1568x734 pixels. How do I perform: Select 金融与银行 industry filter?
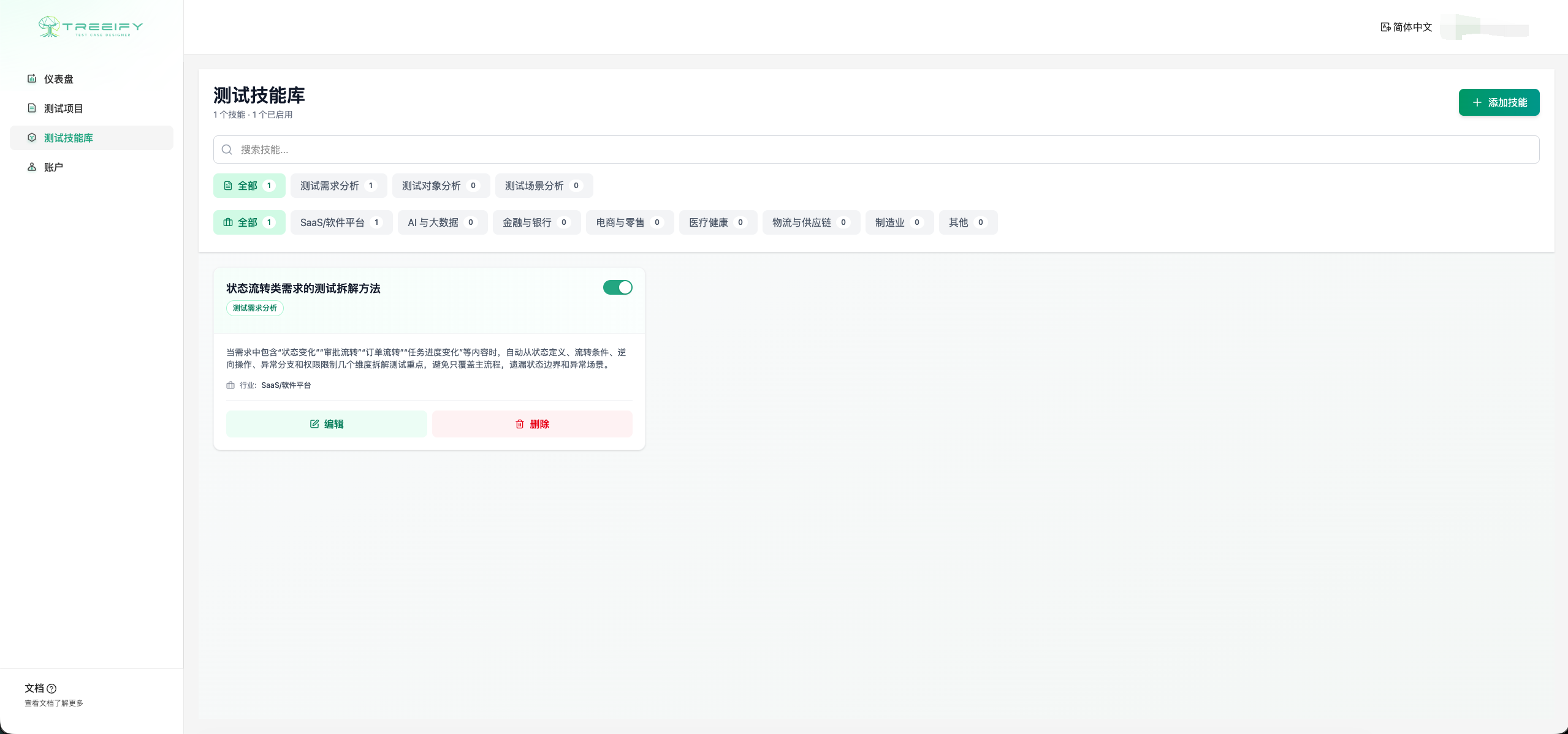pyautogui.click(x=536, y=222)
